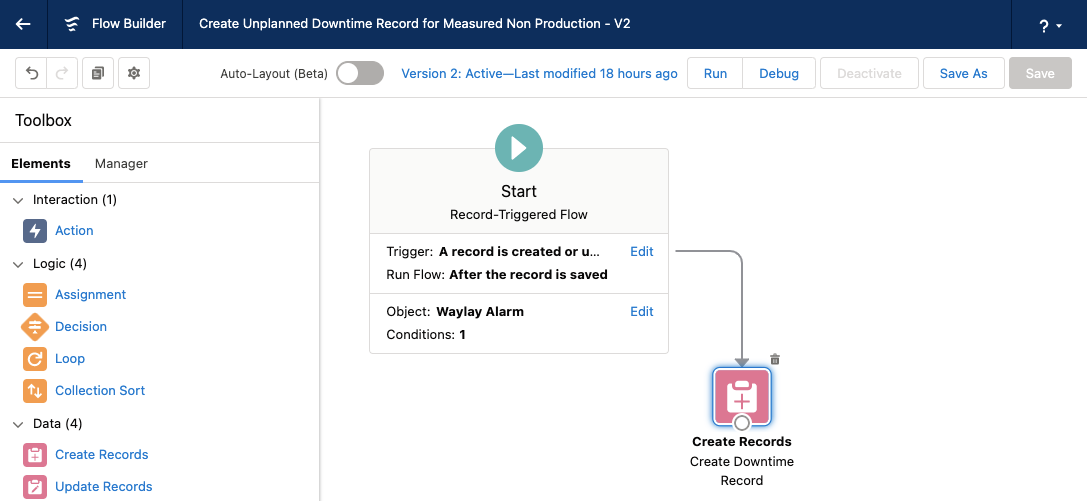Click Create Records label in Toolbox

[102, 455]
